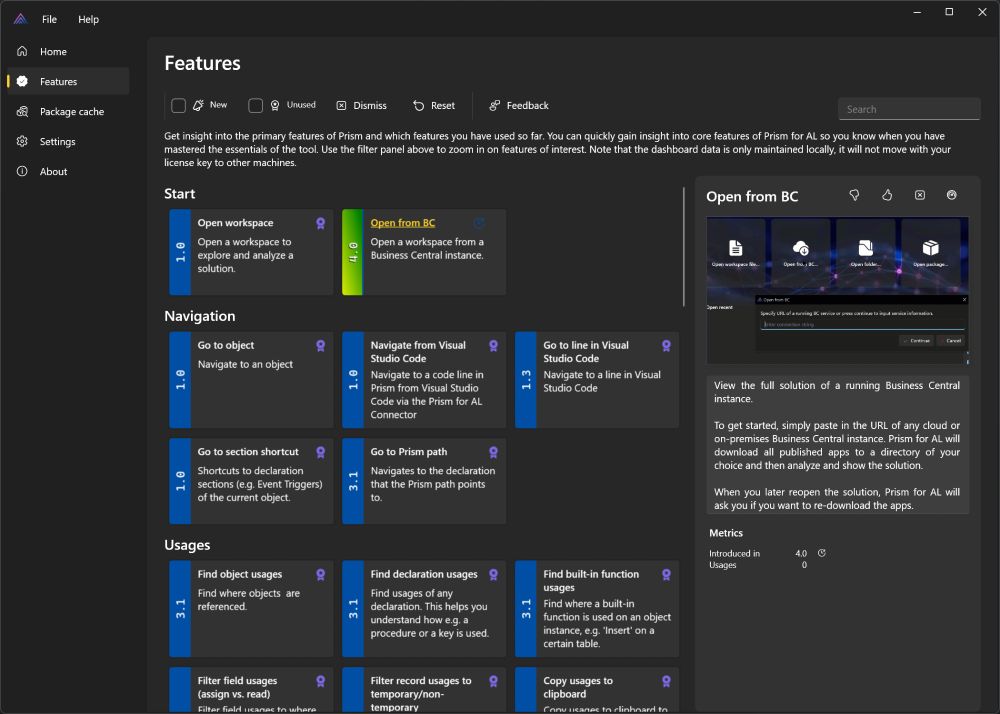Screen dimensions: 1000x714
Task: Click the Navigation section heading
Action: pos(200,316)
